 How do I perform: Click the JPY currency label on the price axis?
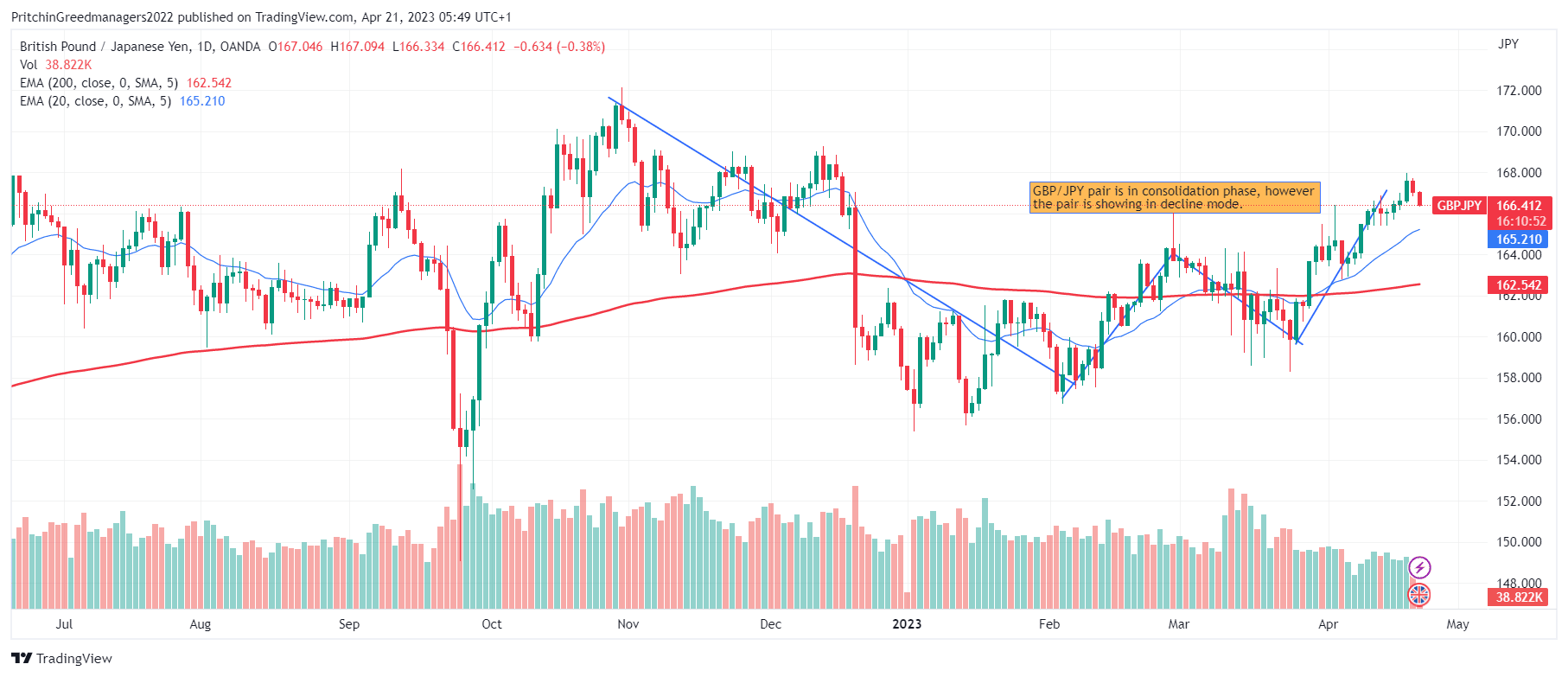[x=1508, y=44]
